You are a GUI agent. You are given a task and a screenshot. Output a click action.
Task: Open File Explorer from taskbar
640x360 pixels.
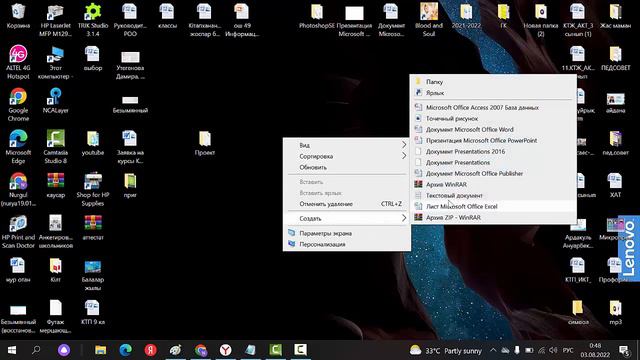point(100,350)
